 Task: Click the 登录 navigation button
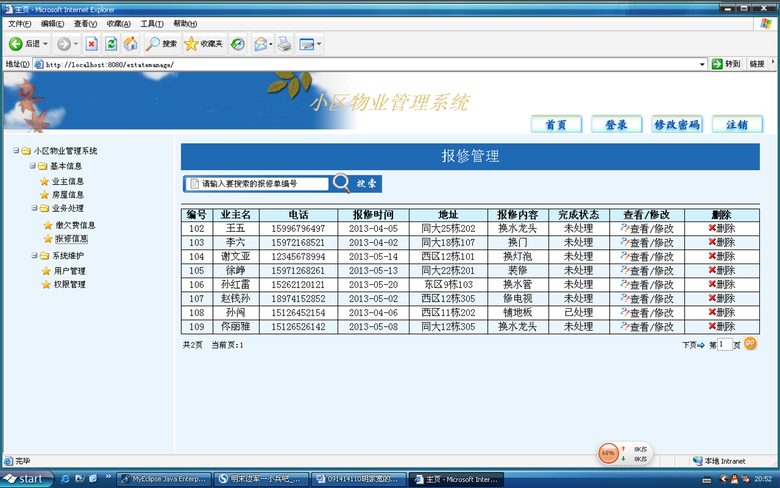tap(616, 124)
